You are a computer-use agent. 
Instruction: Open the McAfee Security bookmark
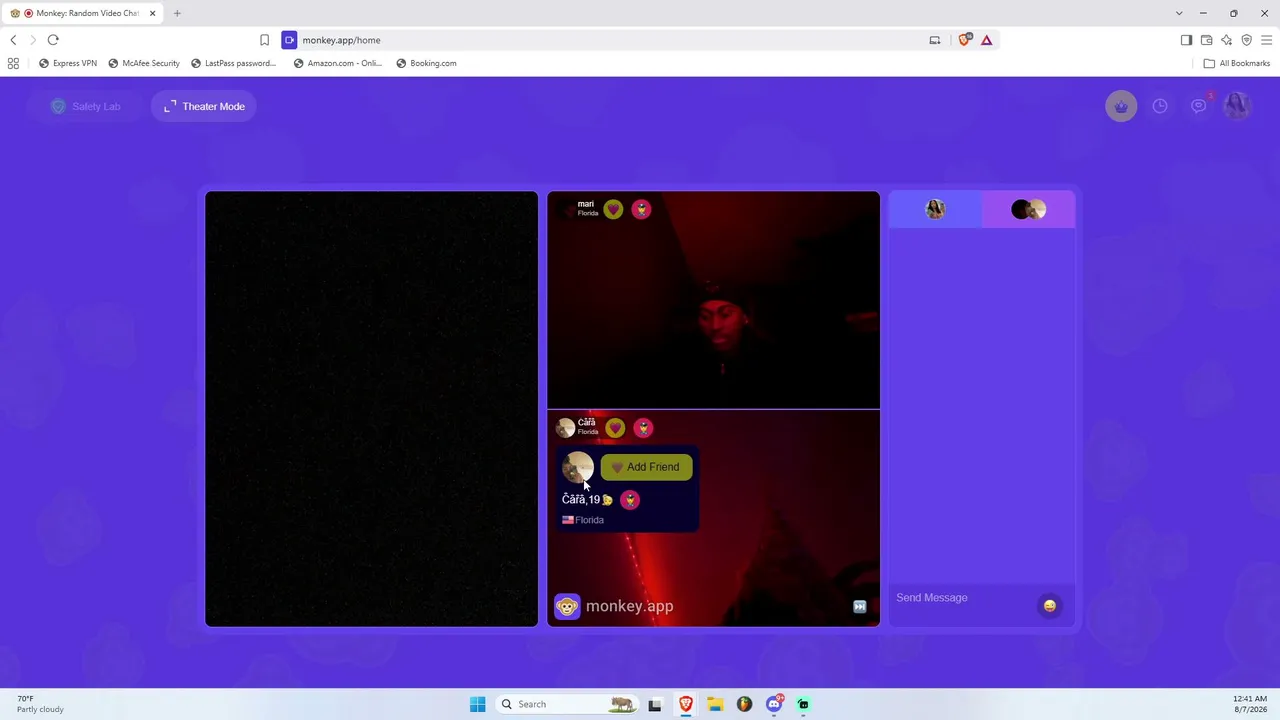144,63
